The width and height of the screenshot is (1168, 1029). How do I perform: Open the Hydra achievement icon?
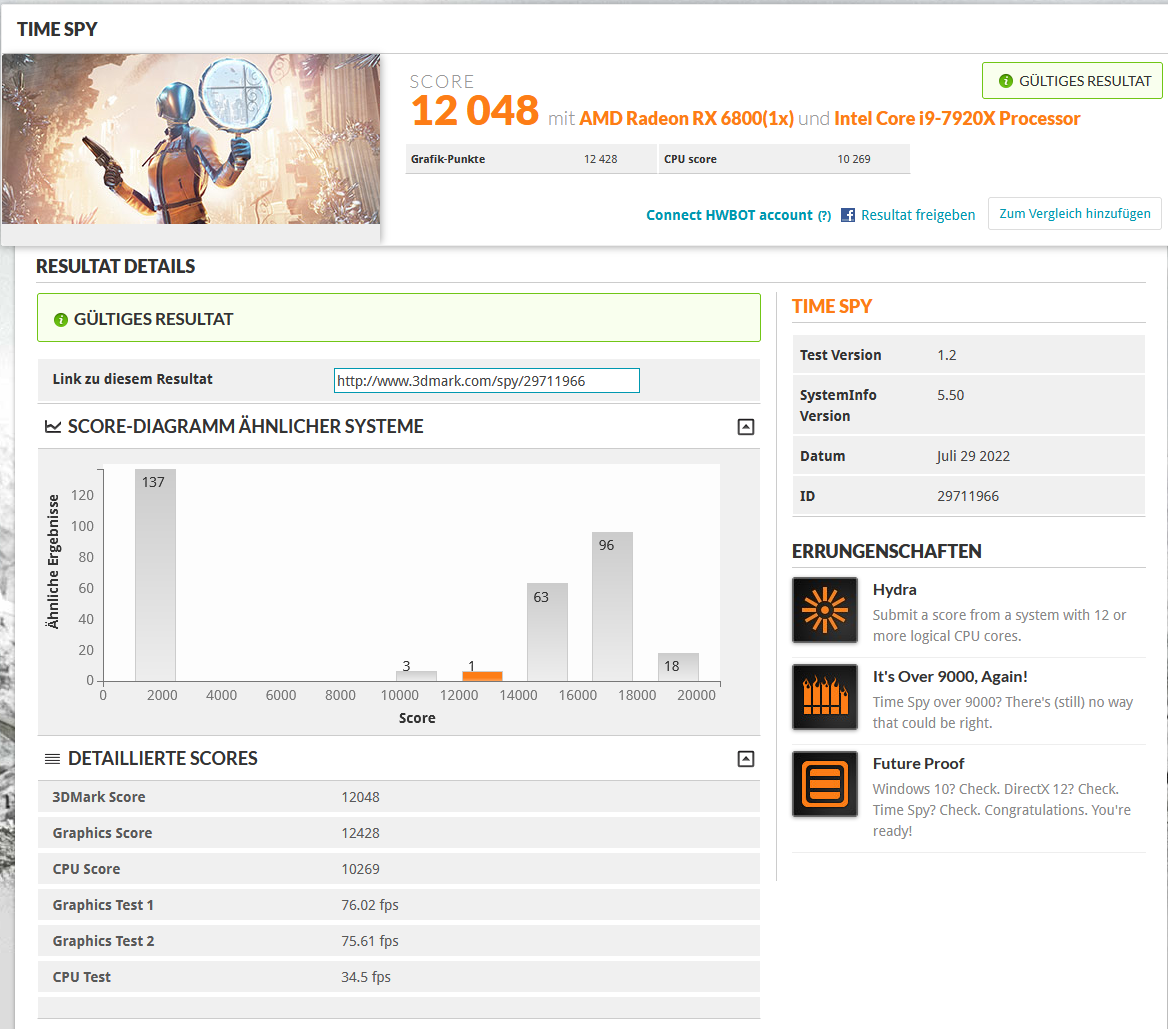(x=825, y=610)
